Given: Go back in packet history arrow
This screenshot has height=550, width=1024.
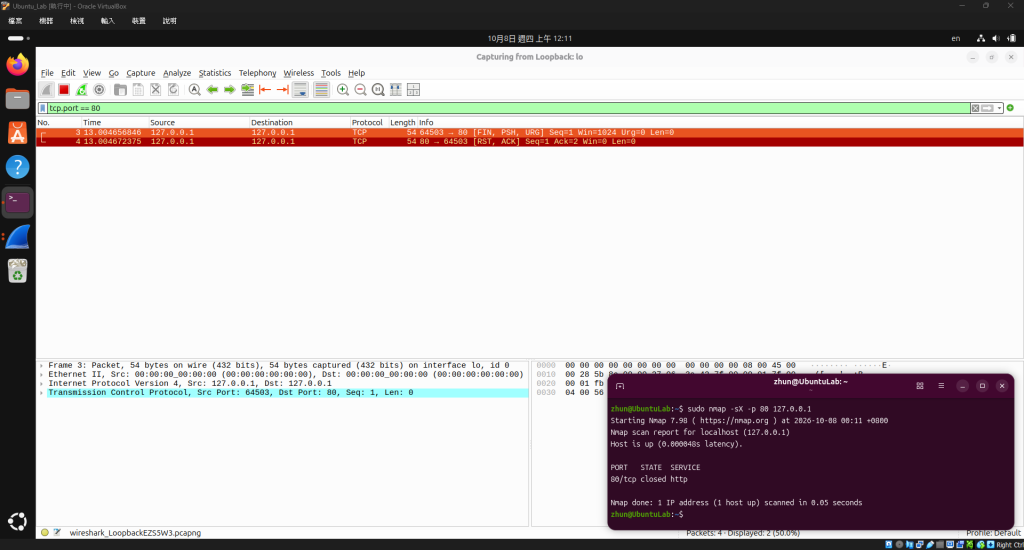Looking at the screenshot, I should [x=212, y=89].
